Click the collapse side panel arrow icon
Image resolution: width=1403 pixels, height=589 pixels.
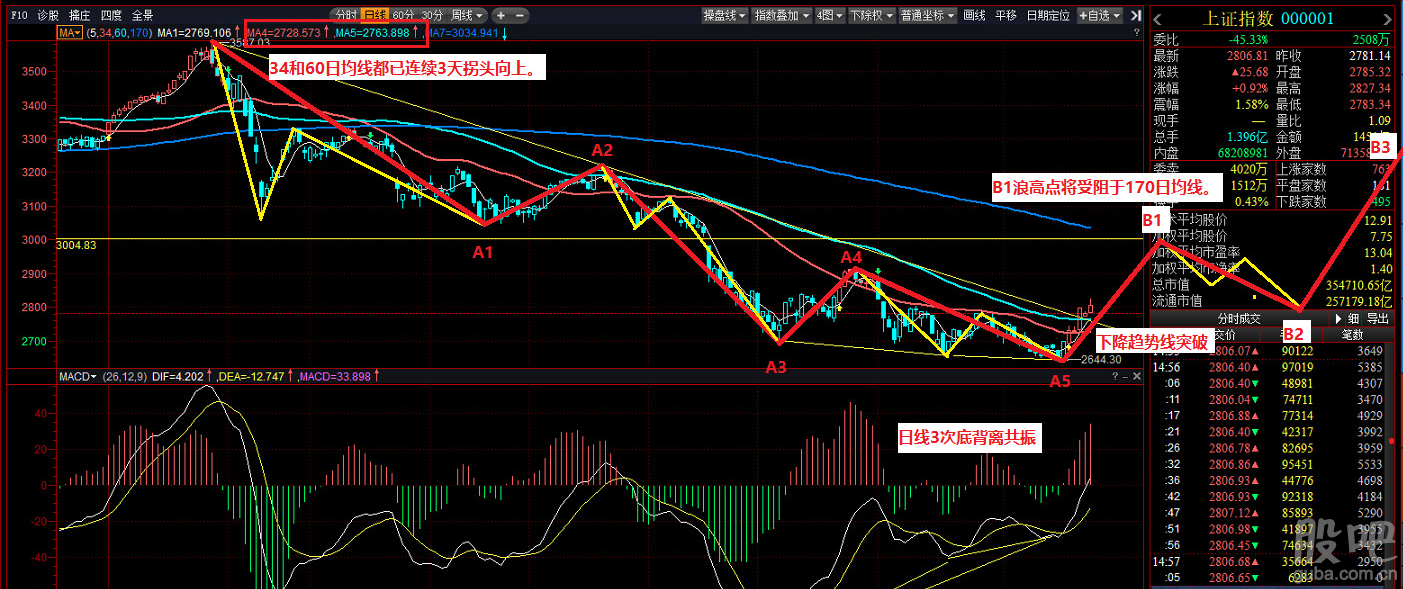[1135, 15]
